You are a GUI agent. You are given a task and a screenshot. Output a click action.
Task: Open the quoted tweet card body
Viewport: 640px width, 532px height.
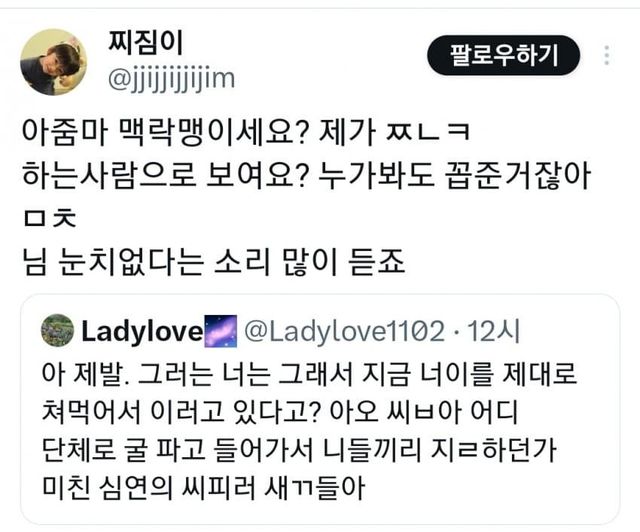coord(320,409)
